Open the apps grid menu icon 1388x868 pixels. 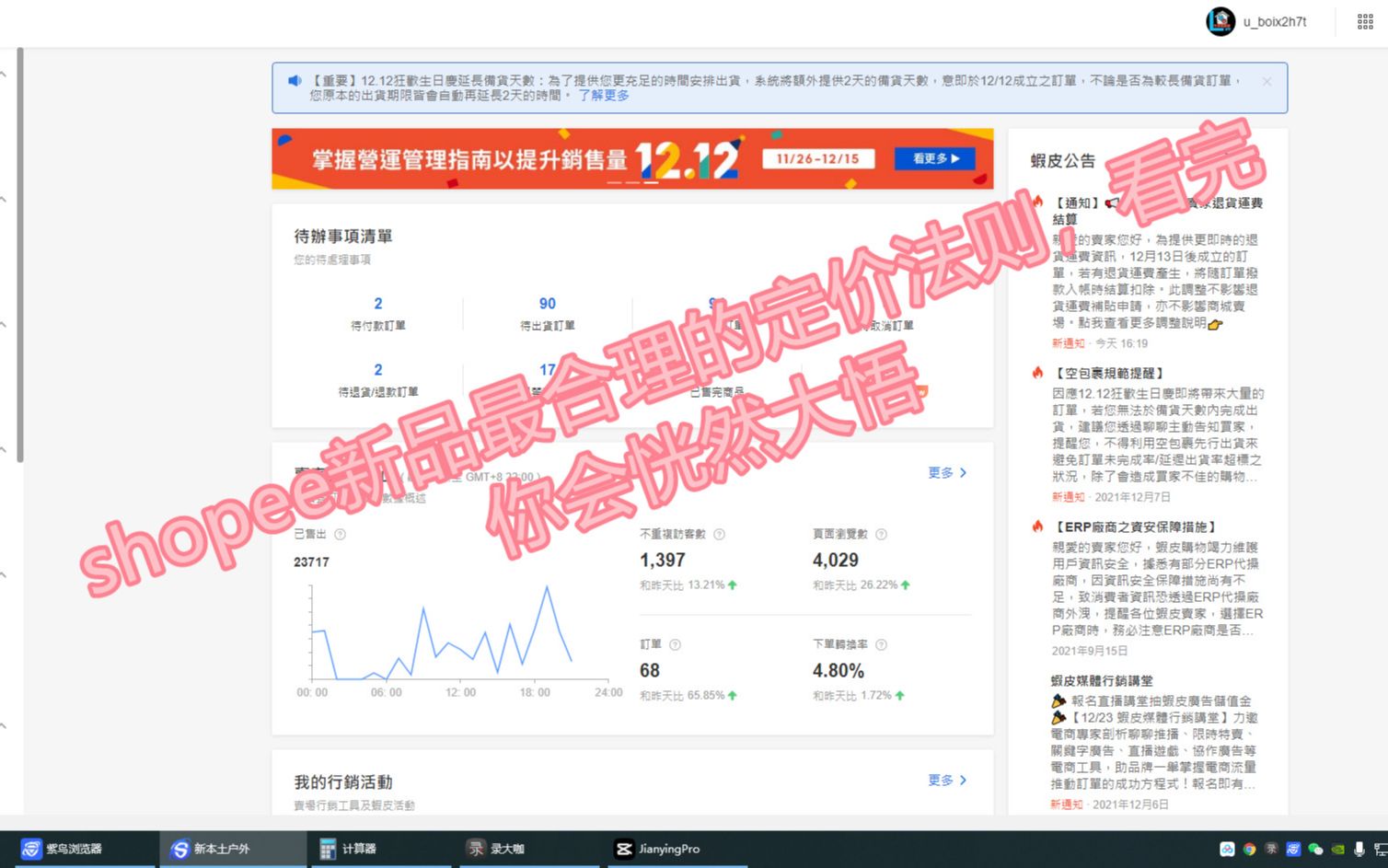(1365, 22)
